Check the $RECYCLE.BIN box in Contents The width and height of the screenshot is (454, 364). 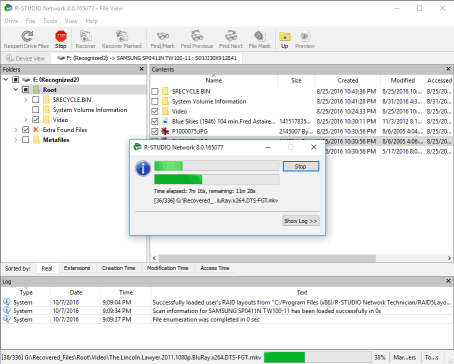155,91
